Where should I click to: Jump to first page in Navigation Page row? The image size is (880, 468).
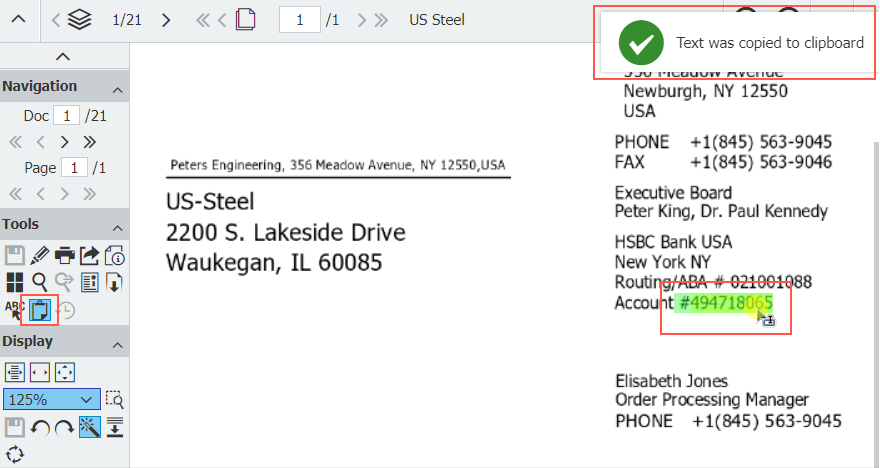tap(15, 194)
